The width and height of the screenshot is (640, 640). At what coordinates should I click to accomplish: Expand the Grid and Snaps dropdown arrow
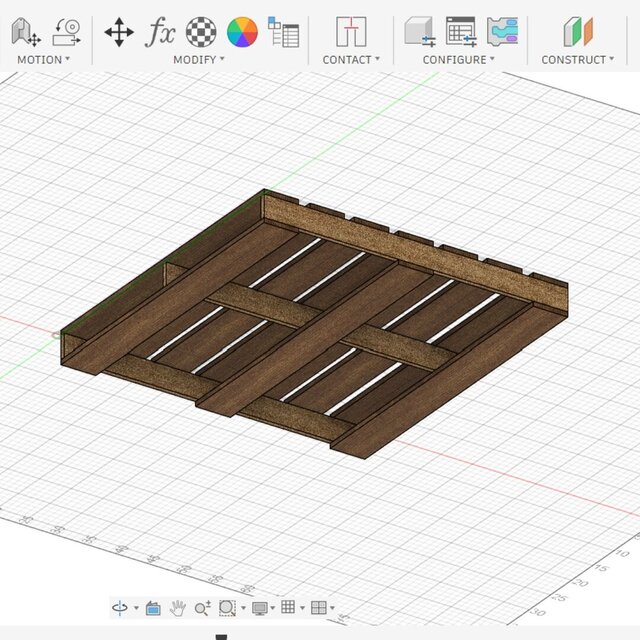click(302, 608)
